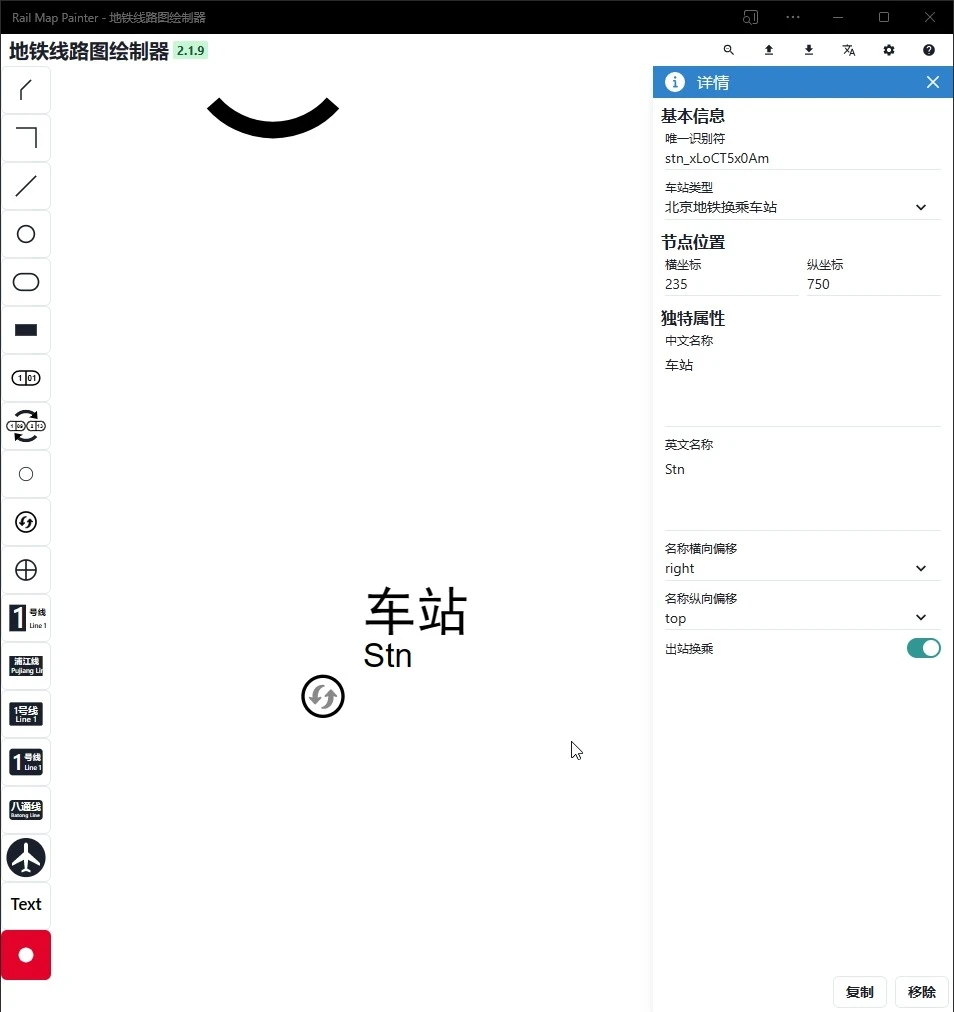
Task: Click the 中文名称 field with 车站
Action: 802,389
